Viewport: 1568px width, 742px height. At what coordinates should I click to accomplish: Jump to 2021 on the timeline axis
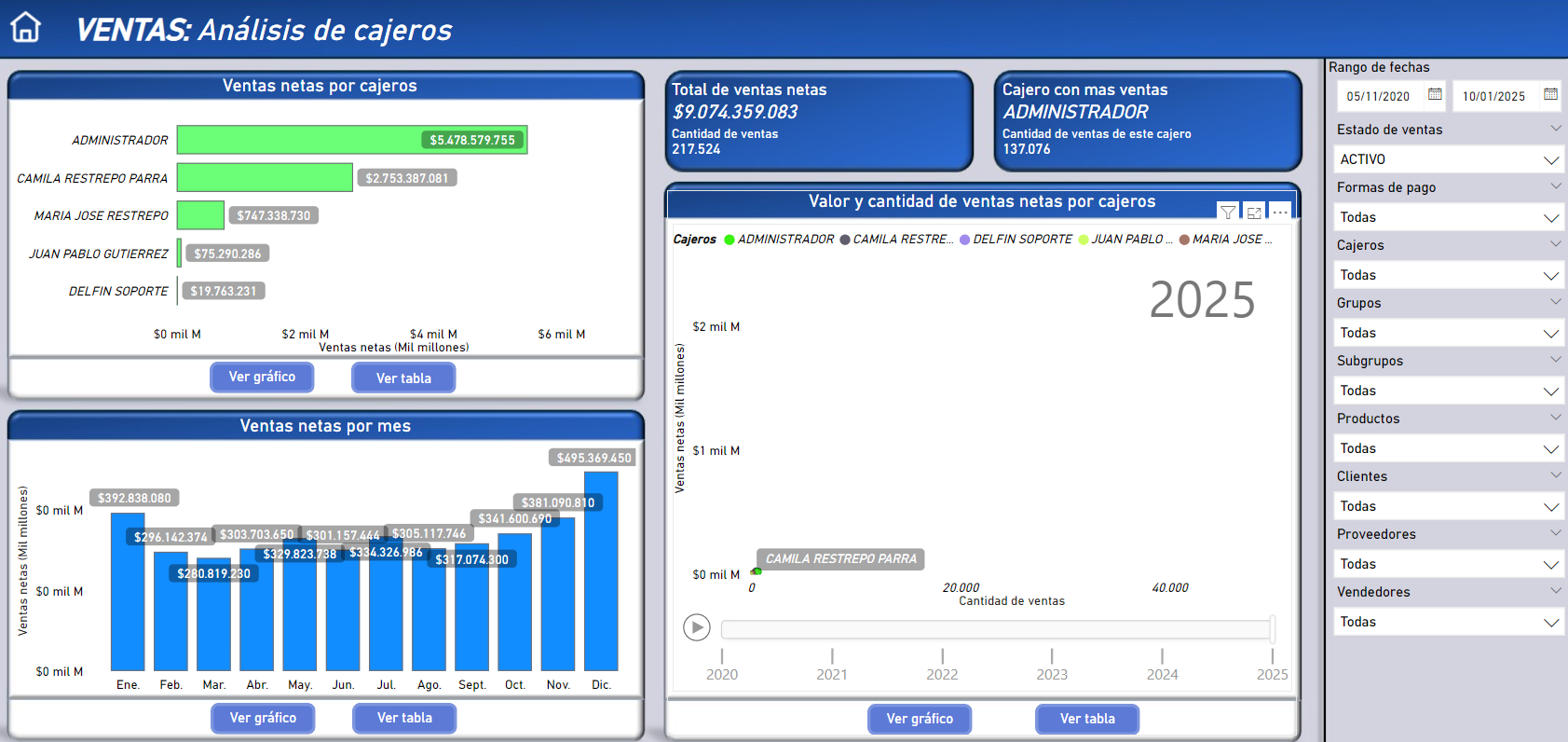point(832,674)
